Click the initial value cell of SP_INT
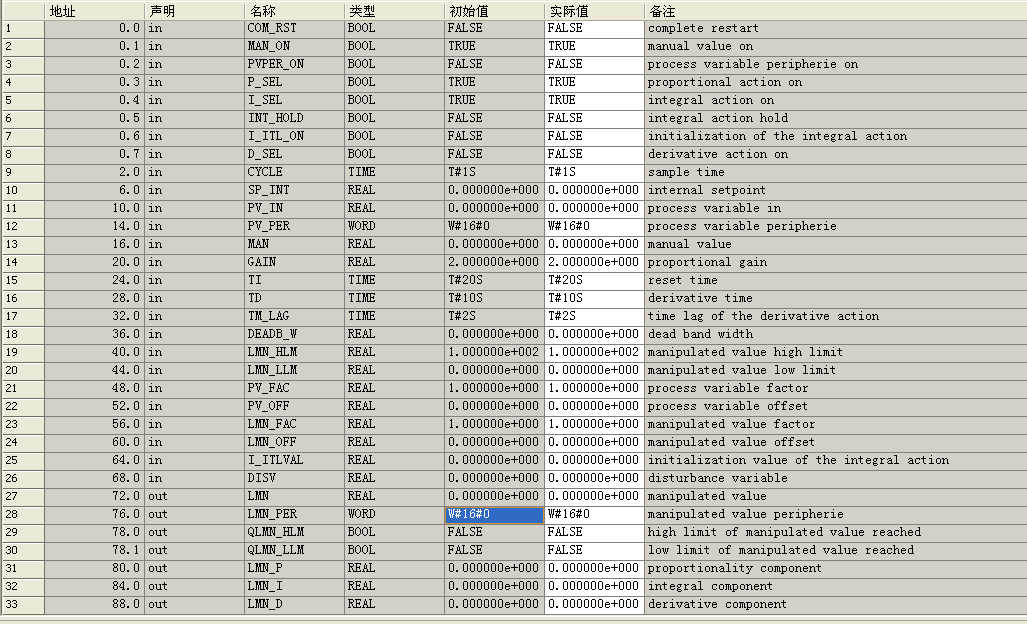 (494, 190)
